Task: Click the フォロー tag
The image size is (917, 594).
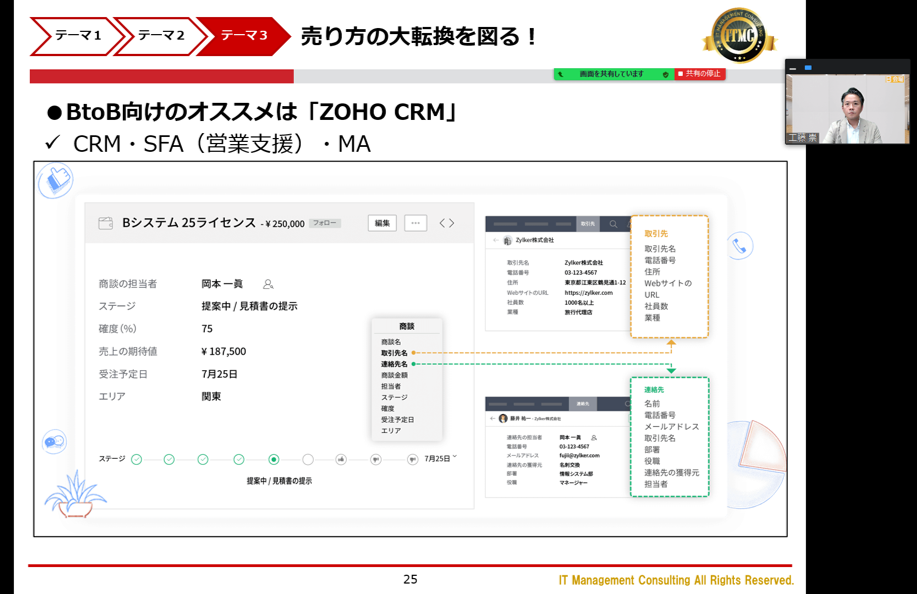Action: click(x=325, y=223)
